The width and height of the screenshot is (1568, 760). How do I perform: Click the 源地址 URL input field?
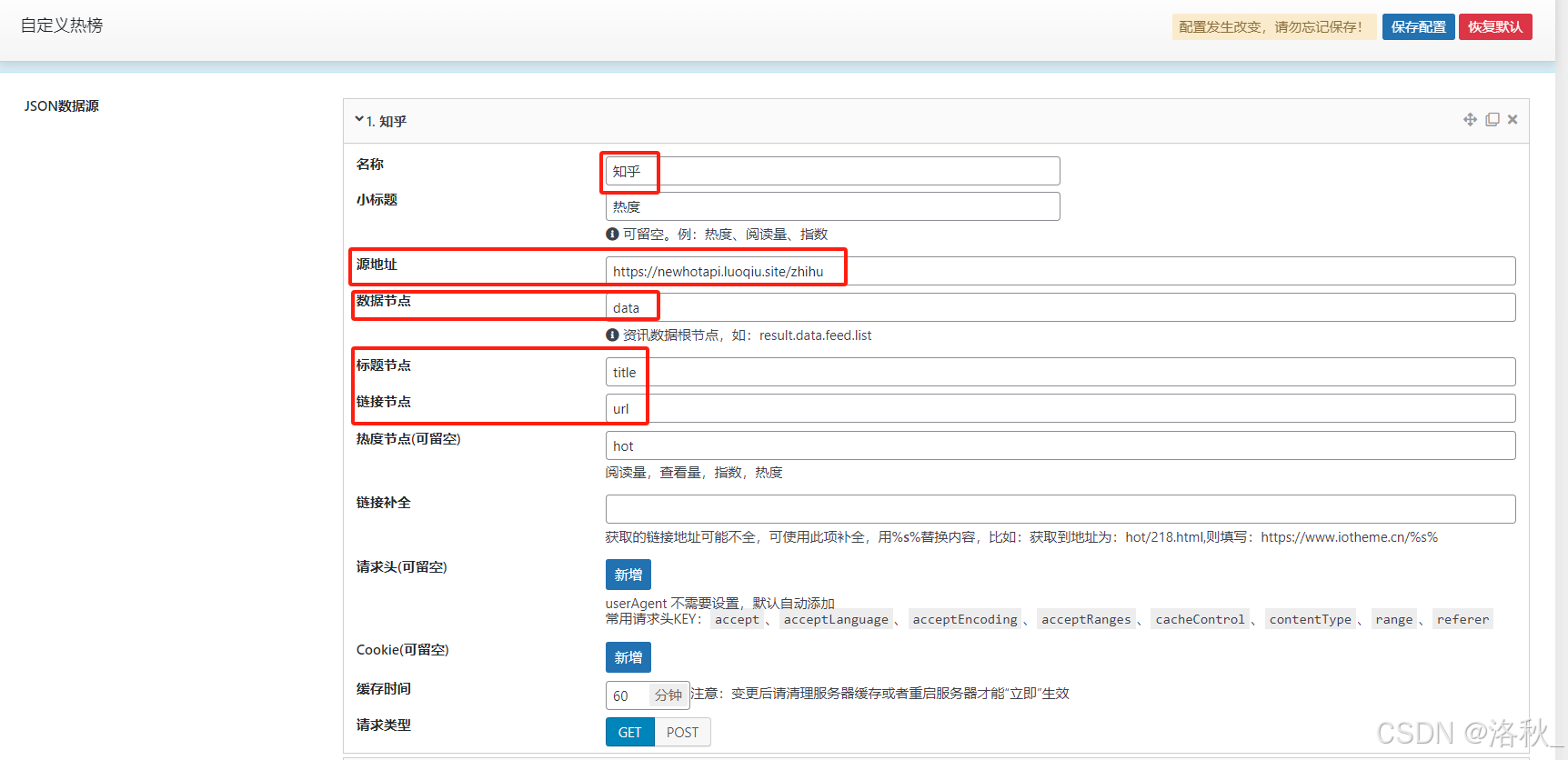pos(1060,271)
